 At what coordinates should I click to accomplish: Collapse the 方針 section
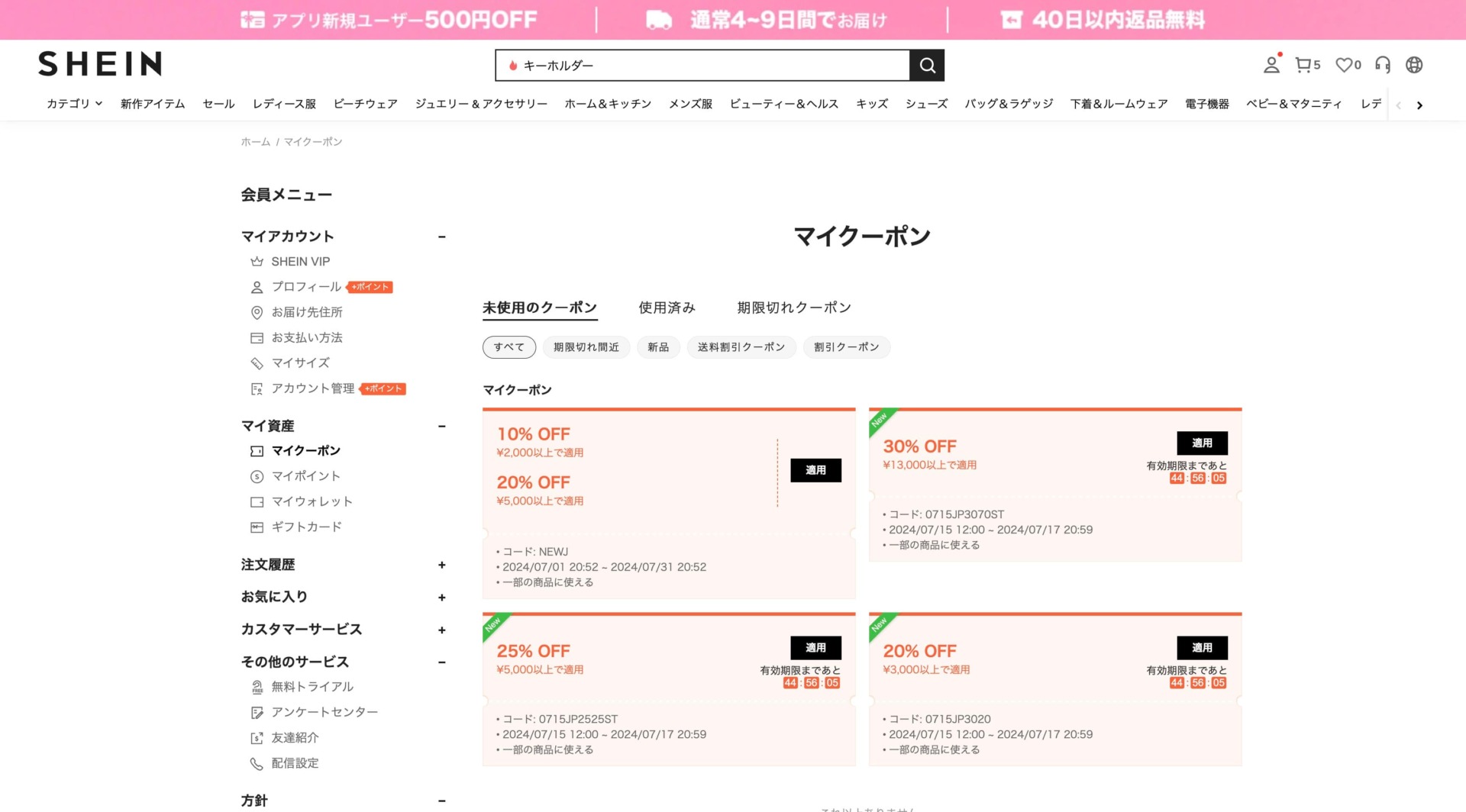click(x=441, y=801)
